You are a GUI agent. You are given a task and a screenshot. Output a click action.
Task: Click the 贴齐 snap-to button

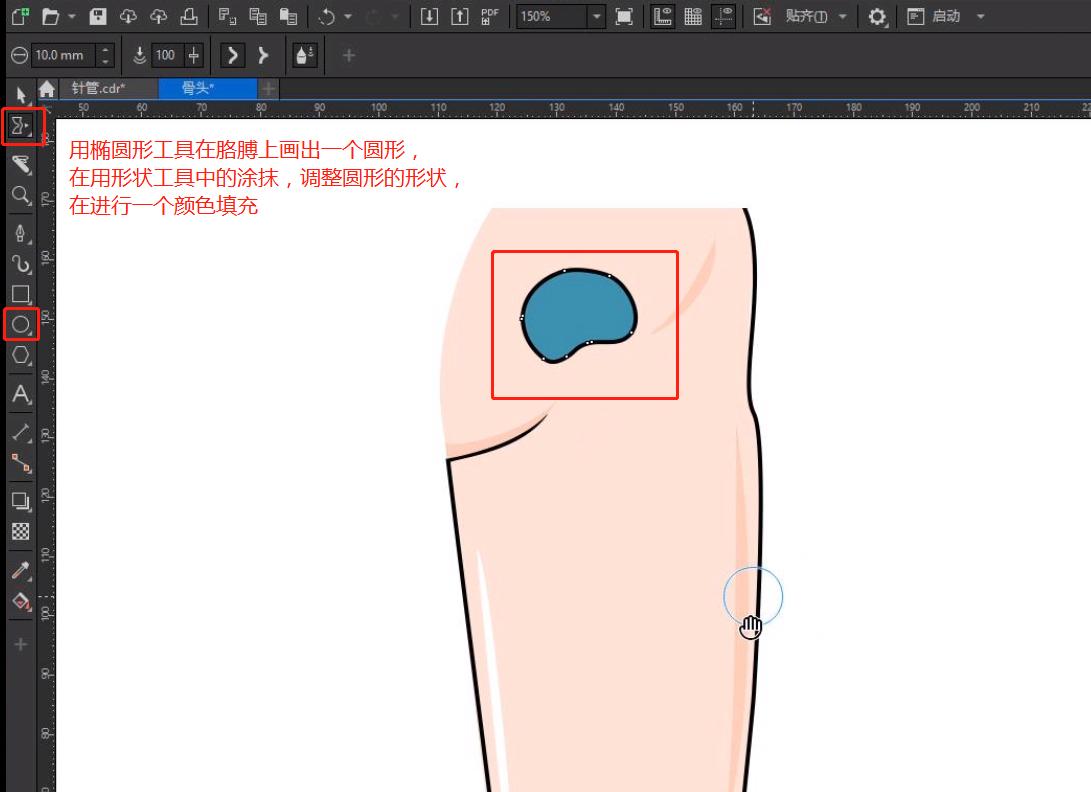[x=806, y=16]
